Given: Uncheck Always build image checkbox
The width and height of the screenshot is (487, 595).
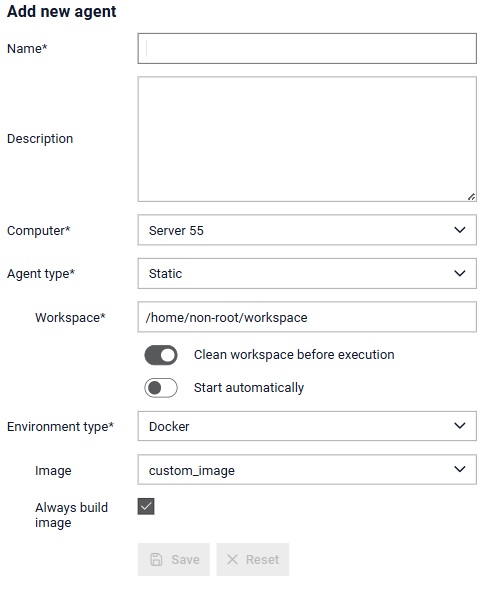Looking at the screenshot, I should pos(146,506).
